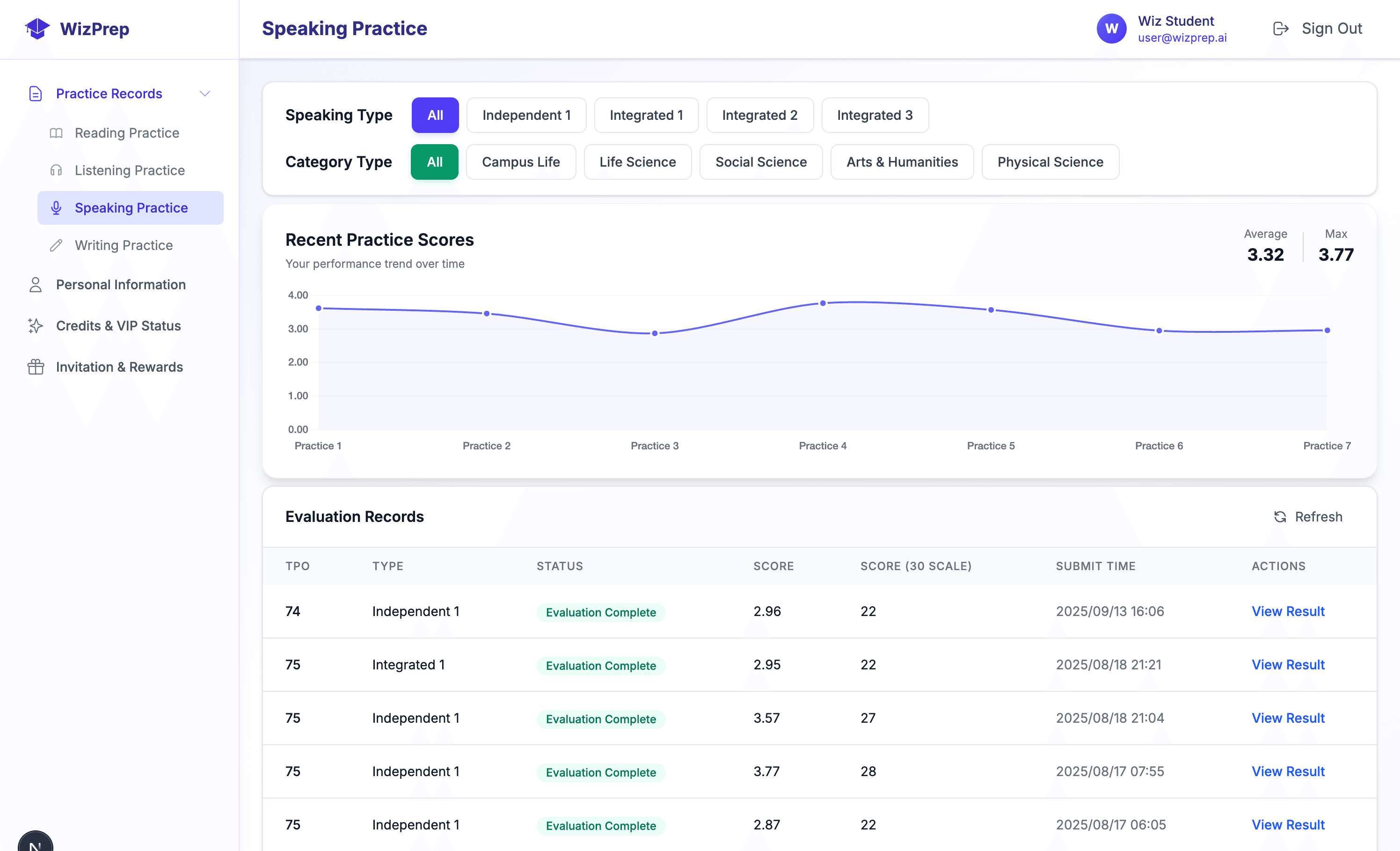Click the Sign Out arrow icon

[1281, 28]
